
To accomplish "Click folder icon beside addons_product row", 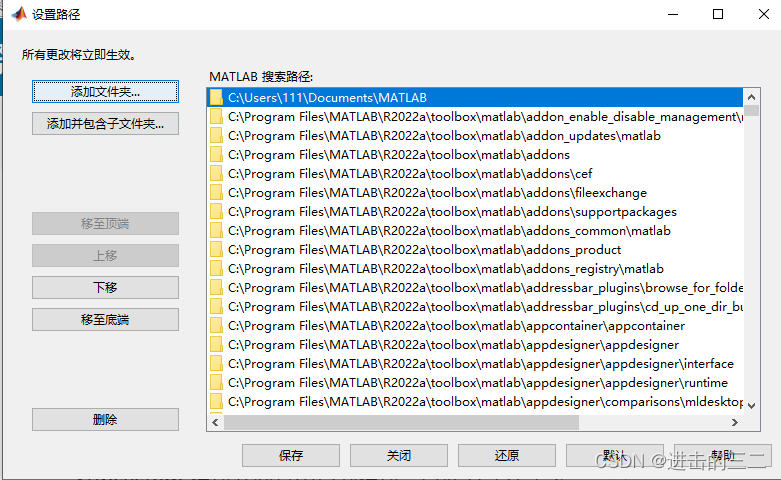I will coord(216,249).
